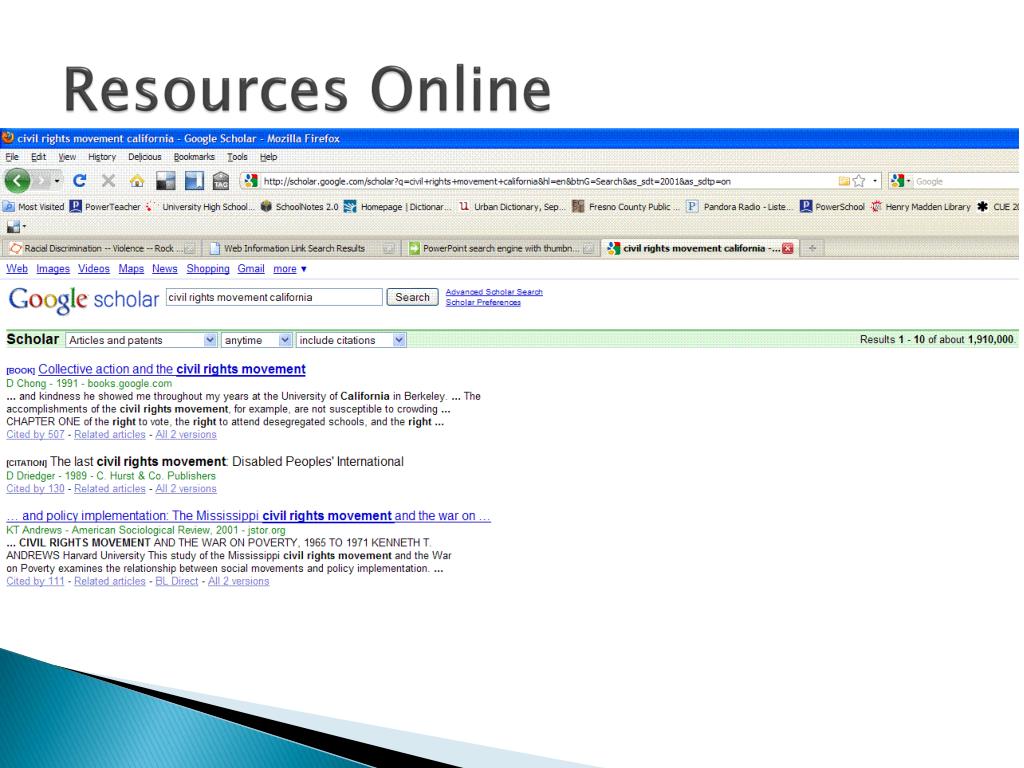Open the PowerSchool bookmark
Viewport: 1024px width, 768px height.
[x=833, y=206]
